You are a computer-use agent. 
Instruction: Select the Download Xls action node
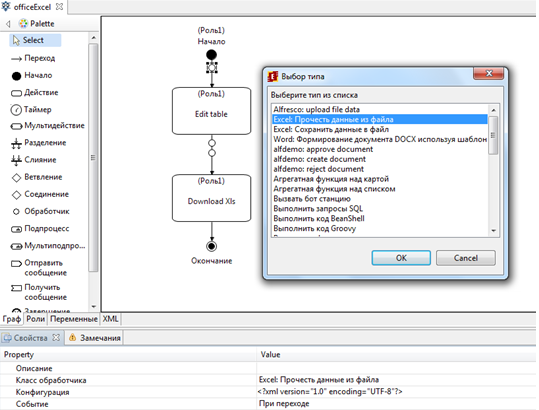pyautogui.click(x=211, y=198)
